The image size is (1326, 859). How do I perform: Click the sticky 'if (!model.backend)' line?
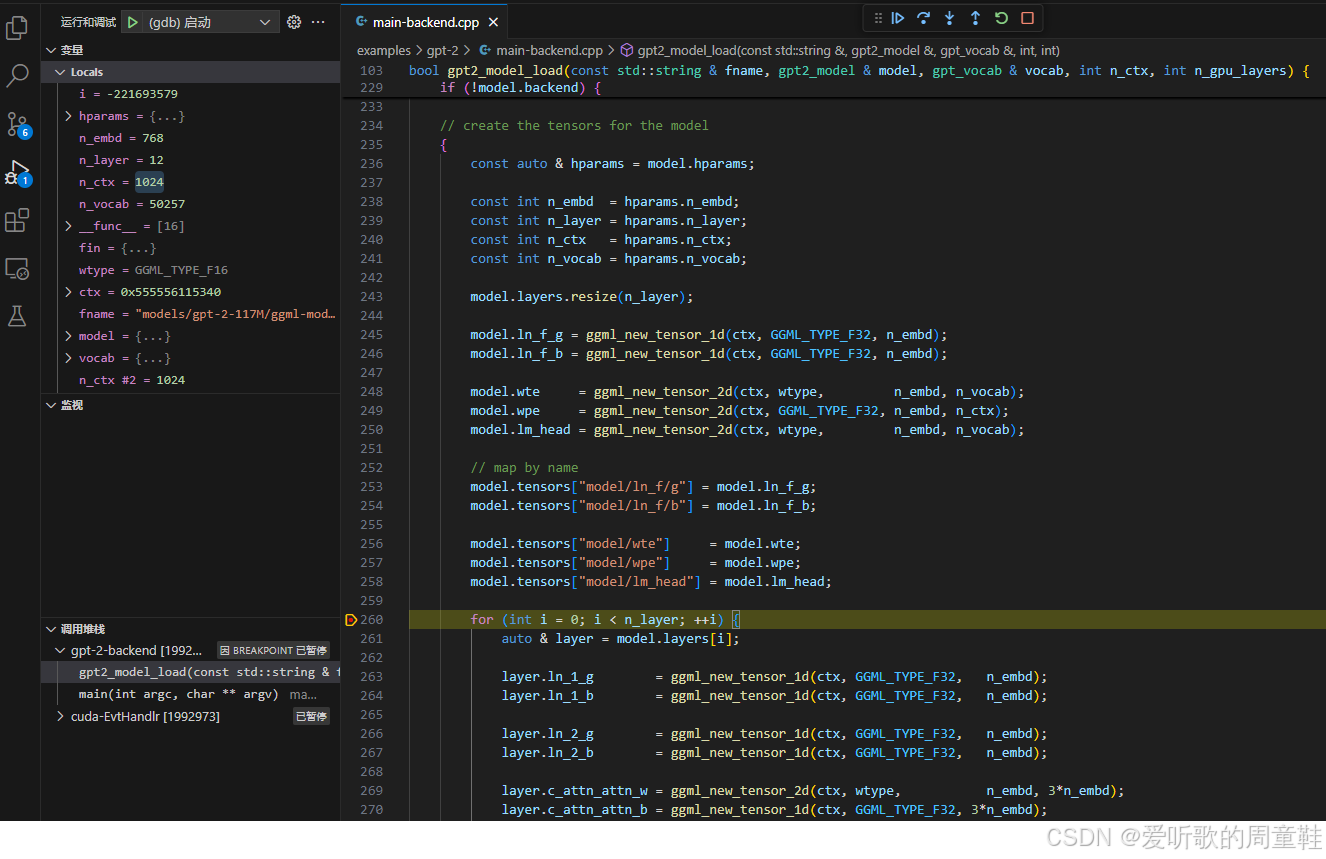520,88
